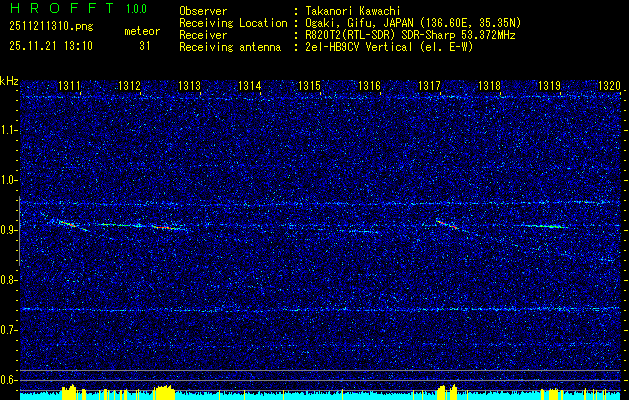Image resolution: width=629 pixels, height=400 pixels.
Task: Click time marker 1317
Action: tap(429, 85)
